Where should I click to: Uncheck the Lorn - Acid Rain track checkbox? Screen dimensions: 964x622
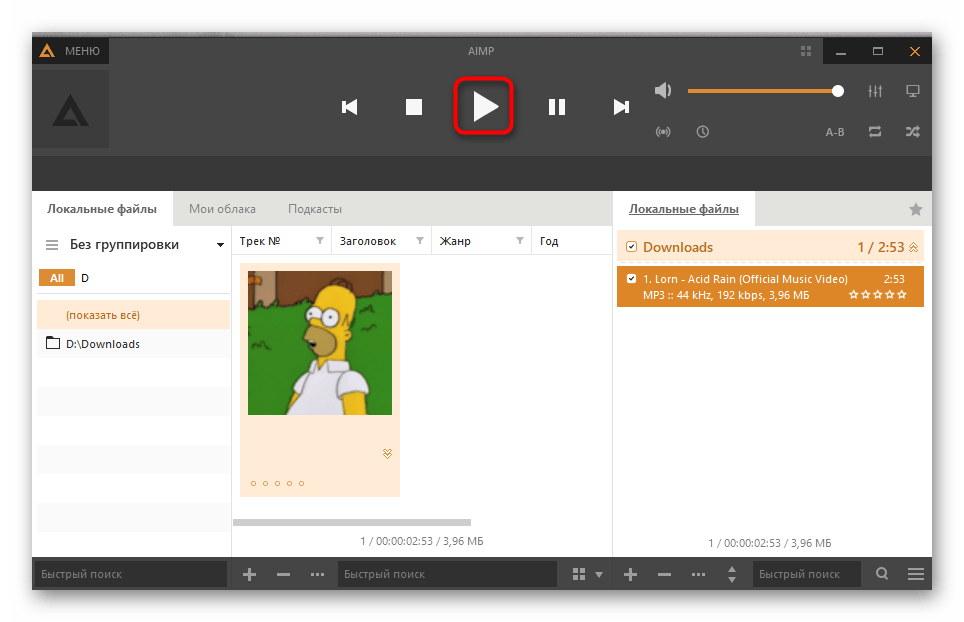(631, 279)
